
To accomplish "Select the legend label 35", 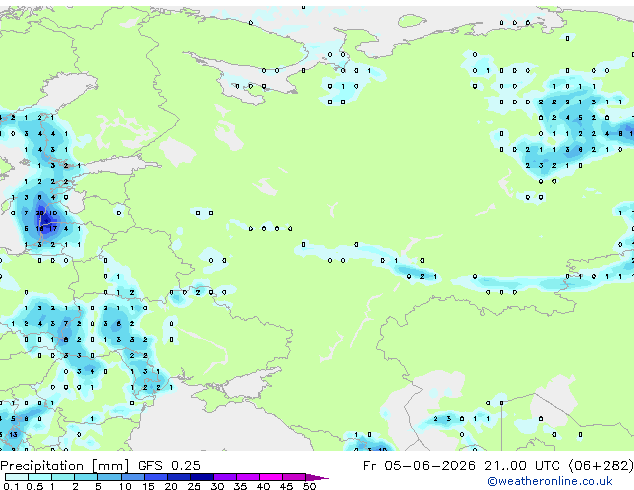I will (240, 486).
